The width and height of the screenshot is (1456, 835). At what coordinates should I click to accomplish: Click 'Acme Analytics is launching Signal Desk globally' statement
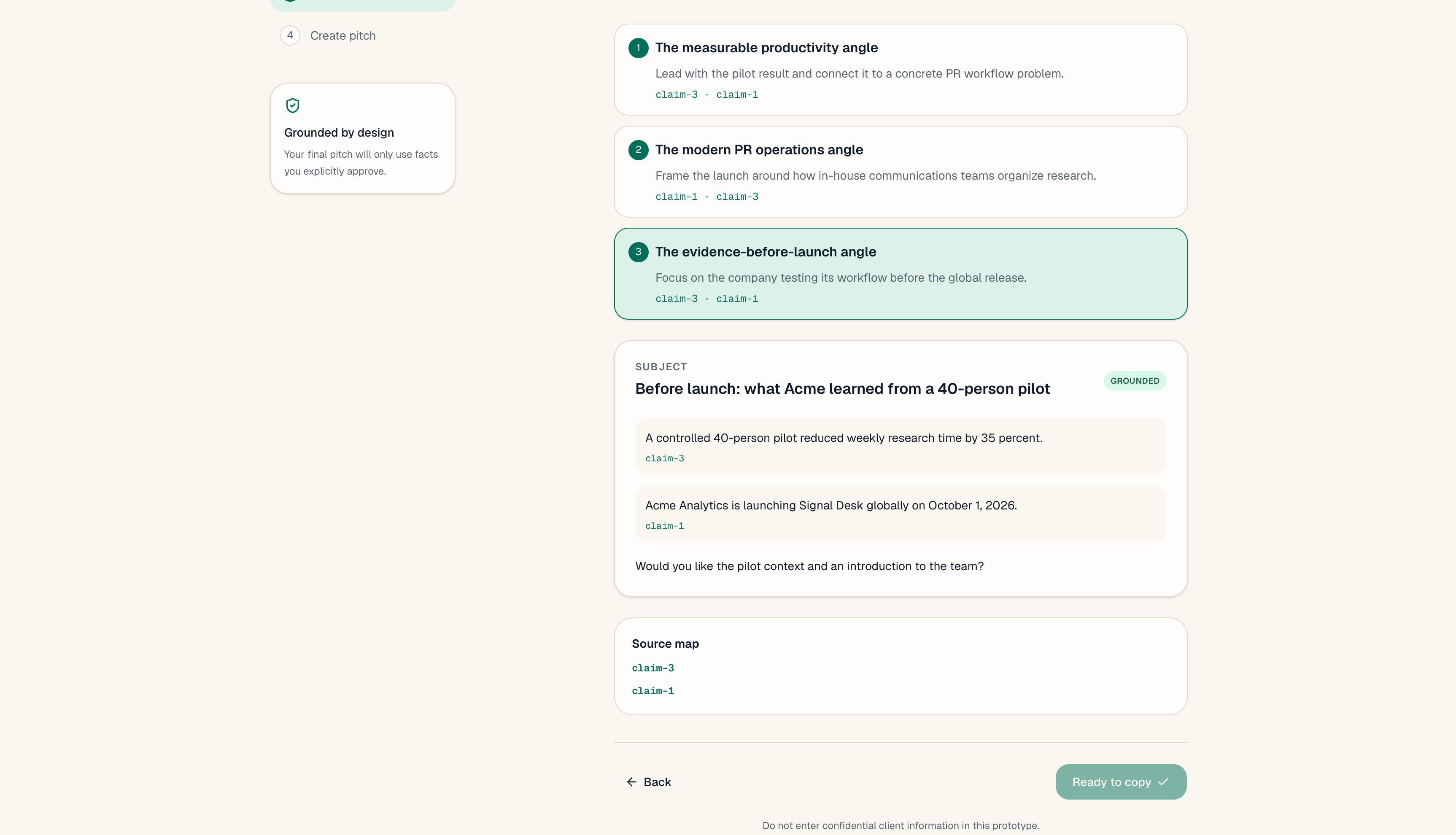pos(831,506)
